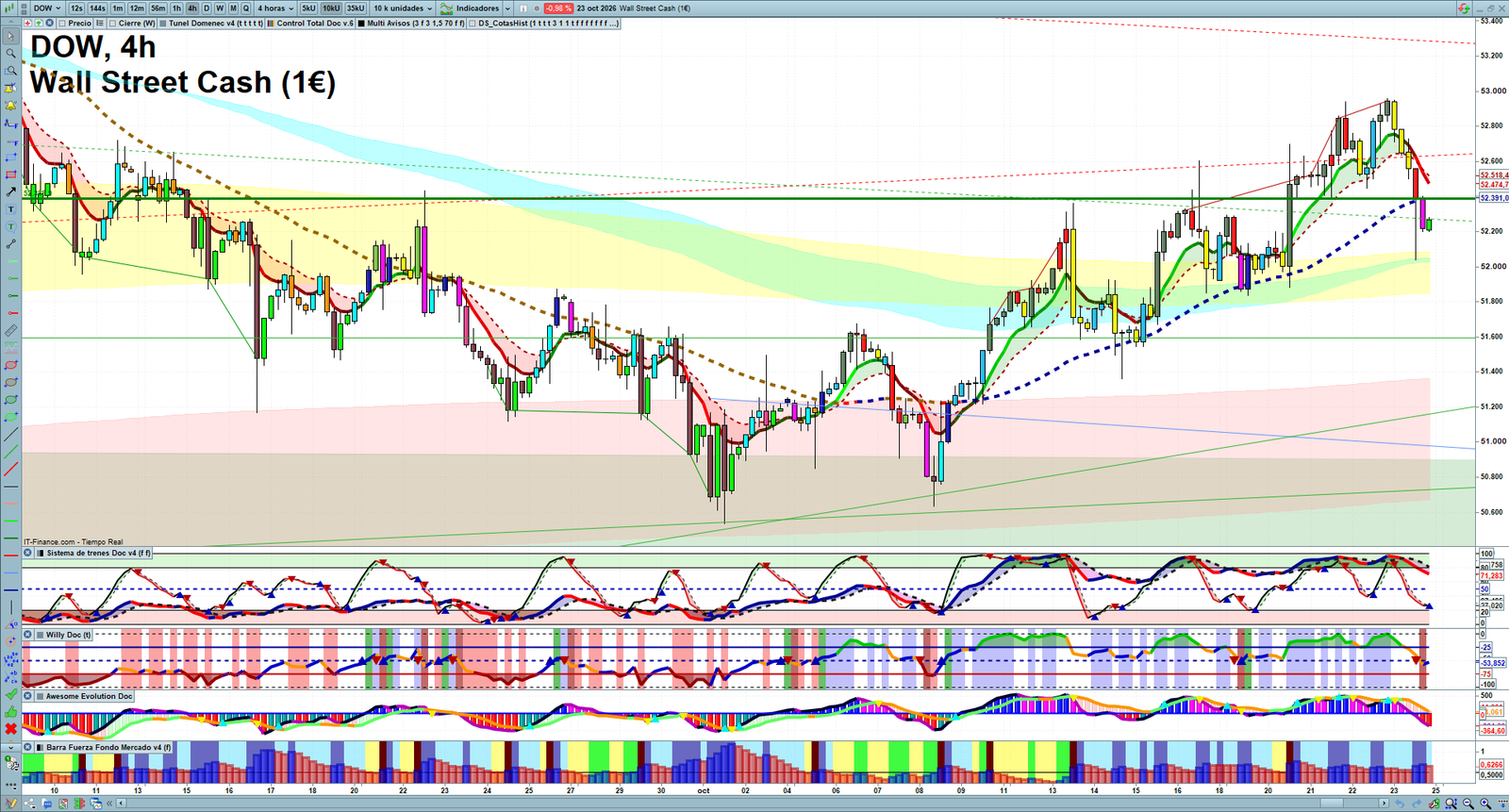Select the ruler measurement tool
This screenshot has width=1509, height=812.
pyautogui.click(x=11, y=331)
